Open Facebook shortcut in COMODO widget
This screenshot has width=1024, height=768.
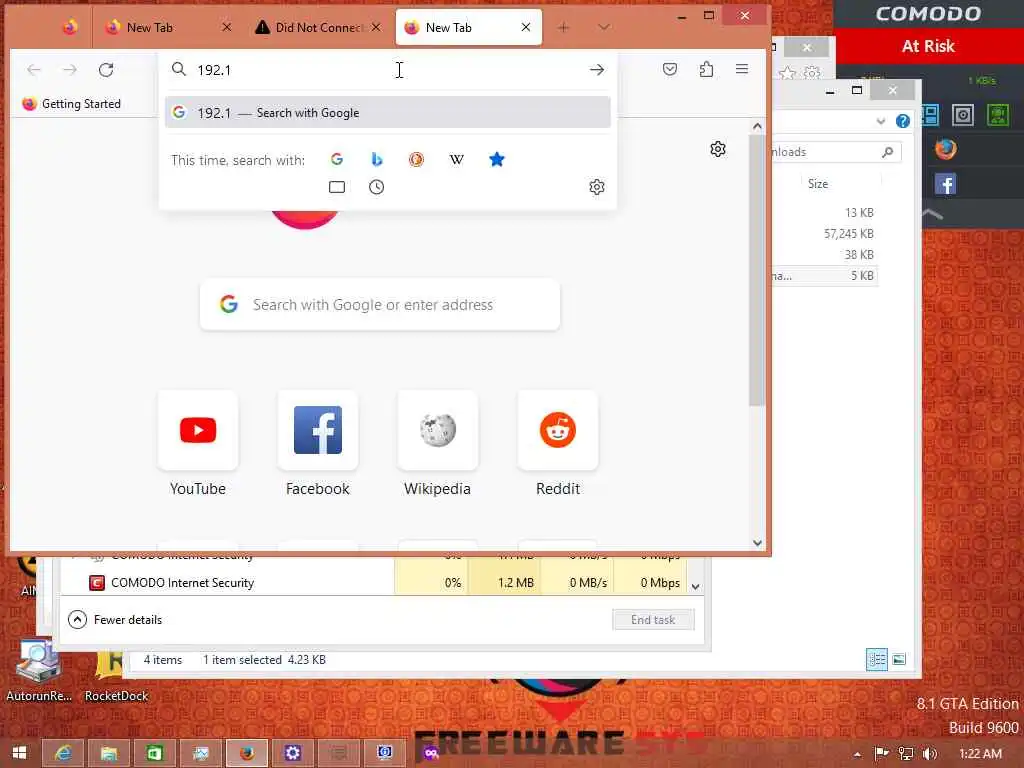click(945, 184)
